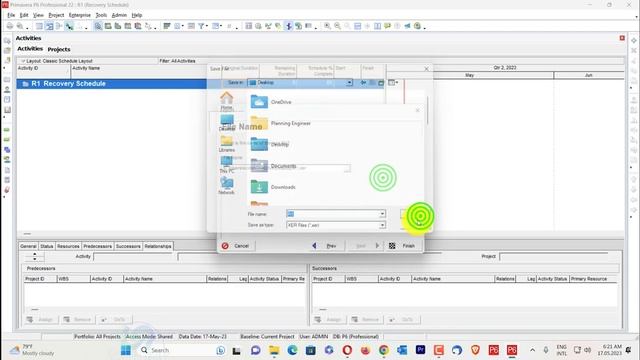The width and height of the screenshot is (640, 360).
Task: Collapse the R1 Recovery Schedule row
Action: tap(25, 84)
